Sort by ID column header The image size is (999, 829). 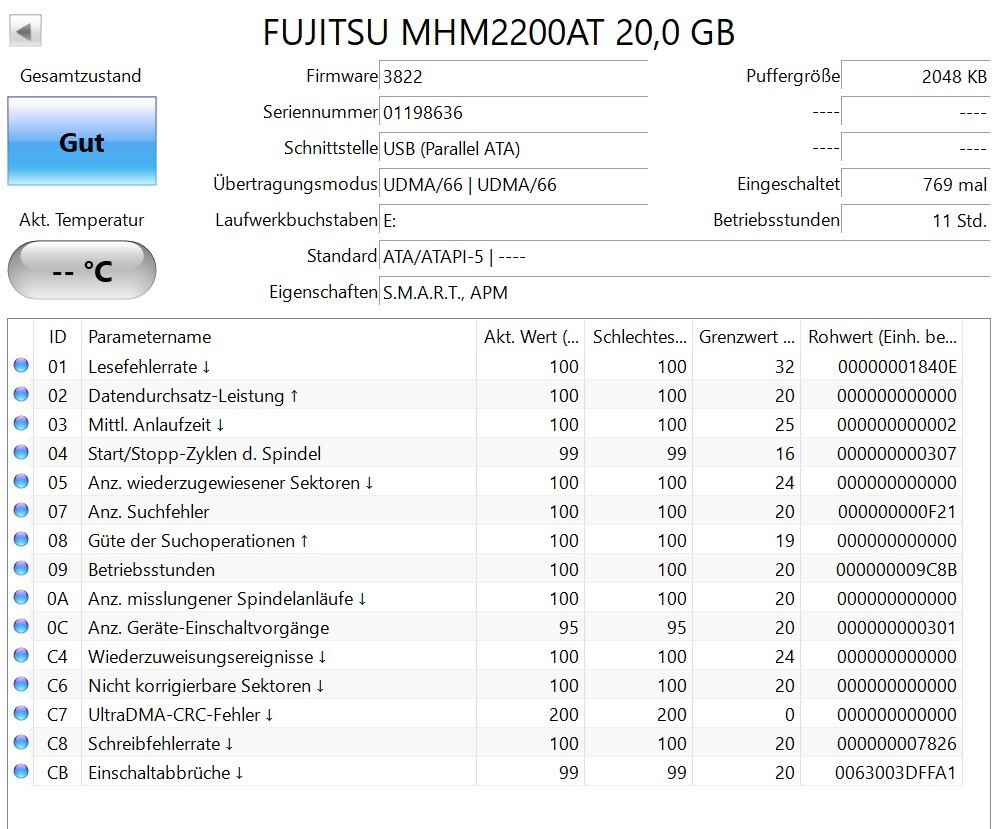[x=57, y=337]
